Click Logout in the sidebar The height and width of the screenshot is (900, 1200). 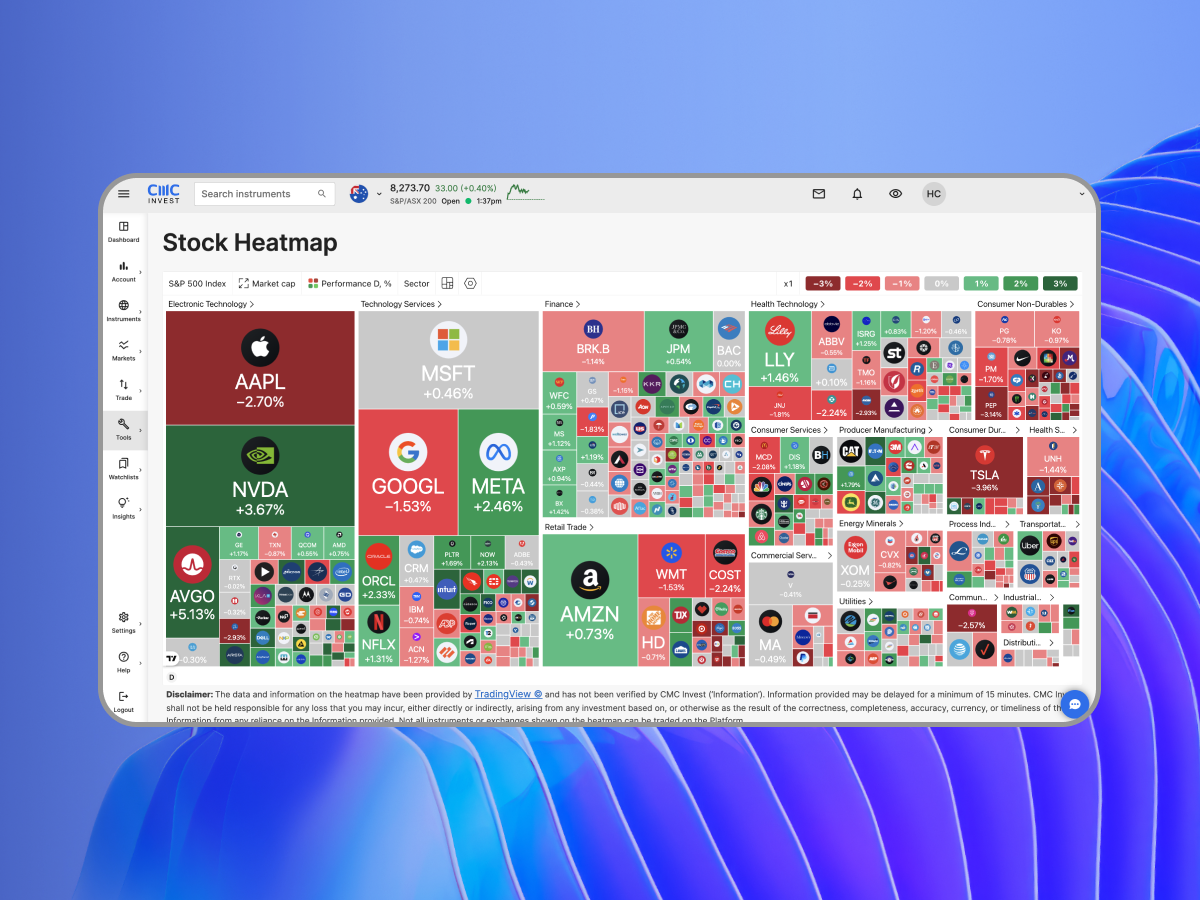124,701
